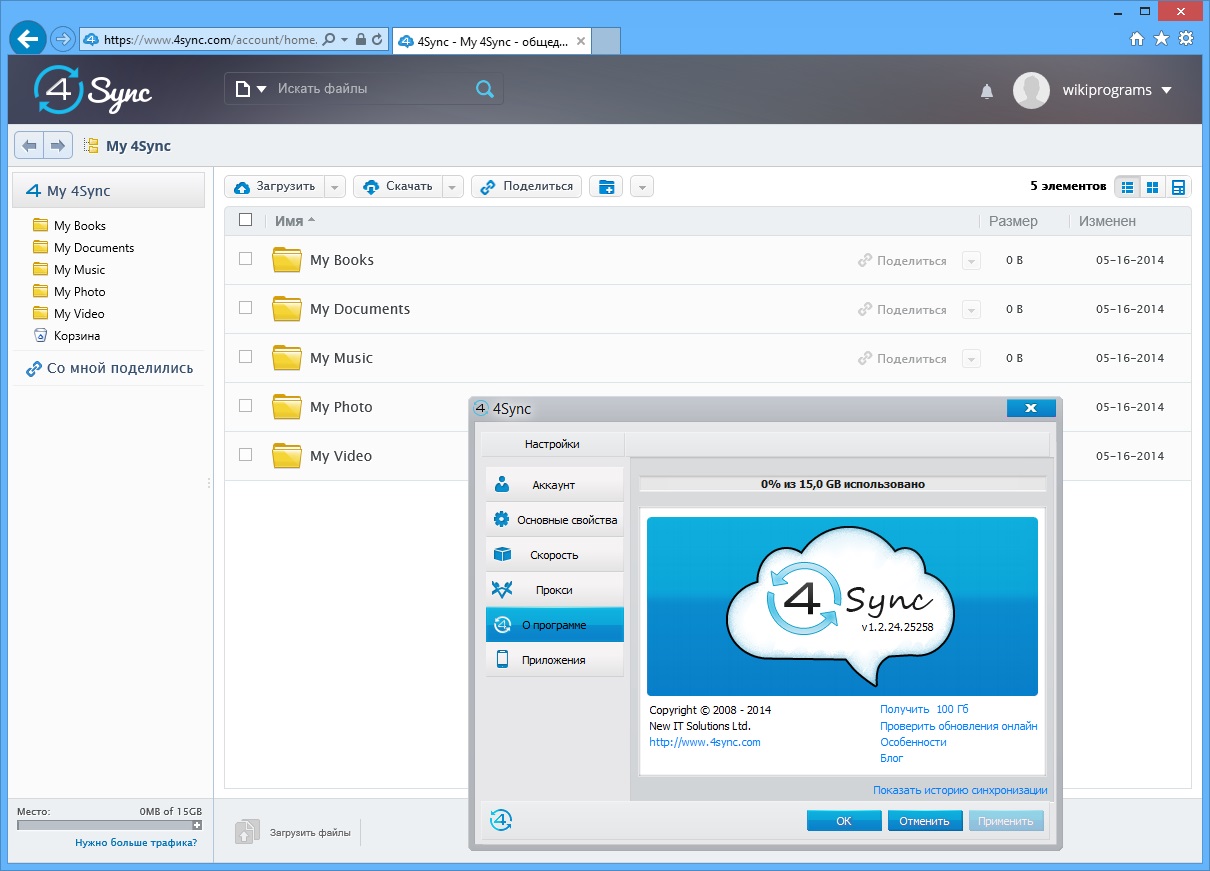Click the storage usage progress bar in dialog

click(842, 484)
